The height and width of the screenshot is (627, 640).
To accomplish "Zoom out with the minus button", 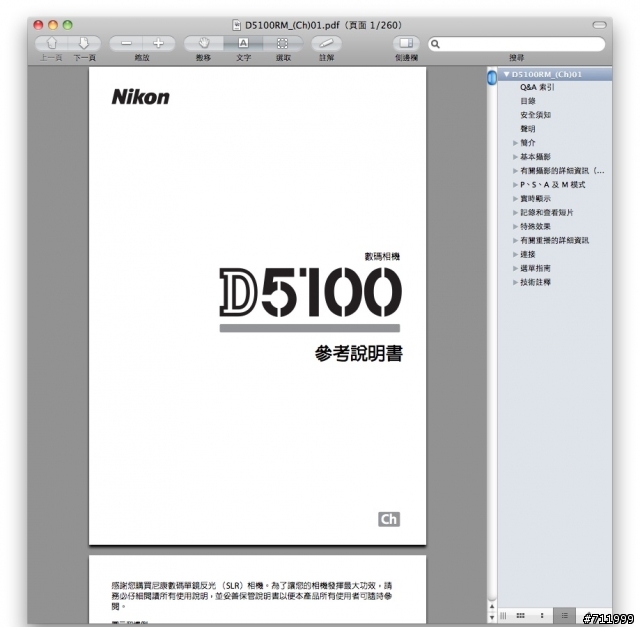I will pyautogui.click(x=126, y=43).
